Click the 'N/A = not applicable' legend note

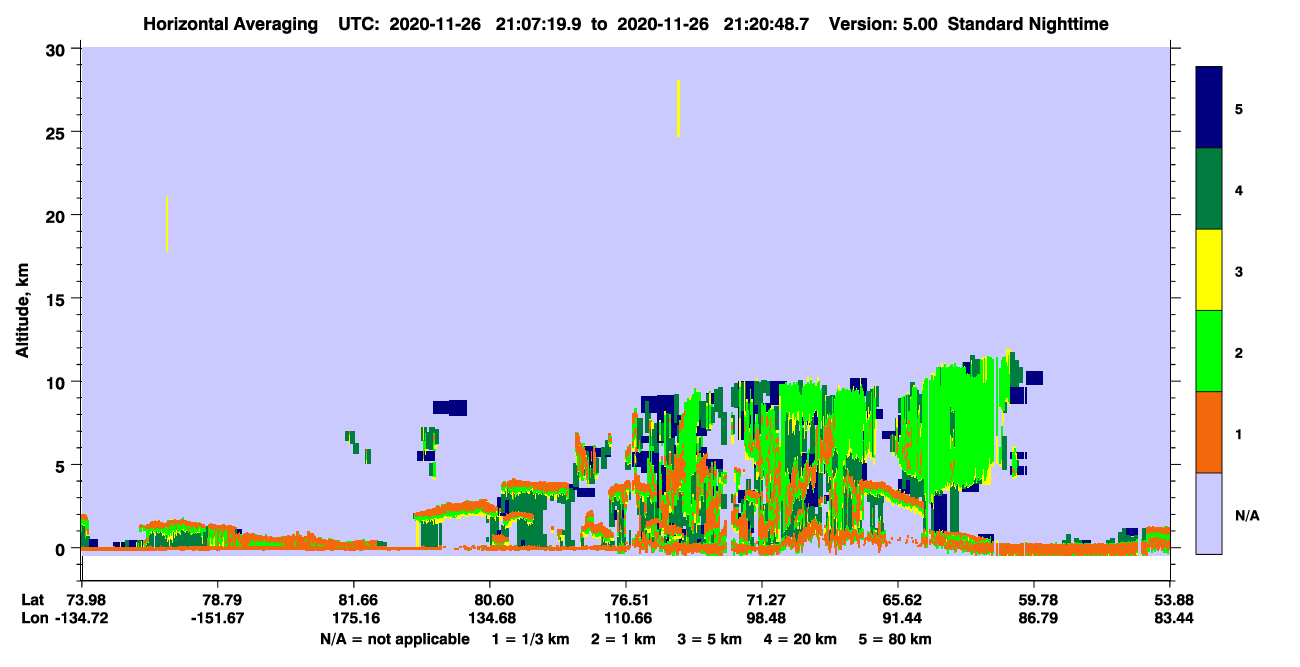coord(394,639)
